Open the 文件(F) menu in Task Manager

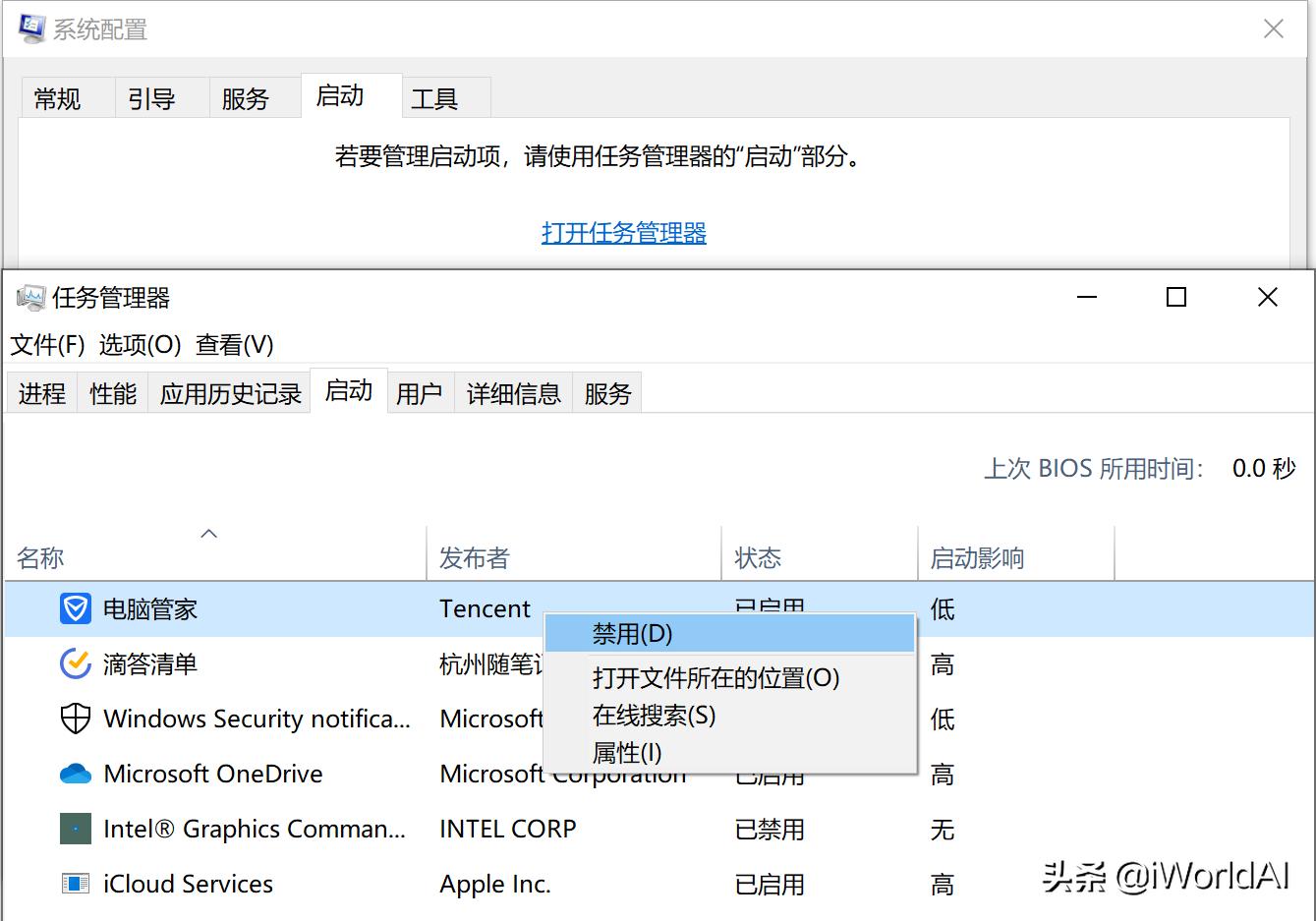(48, 345)
